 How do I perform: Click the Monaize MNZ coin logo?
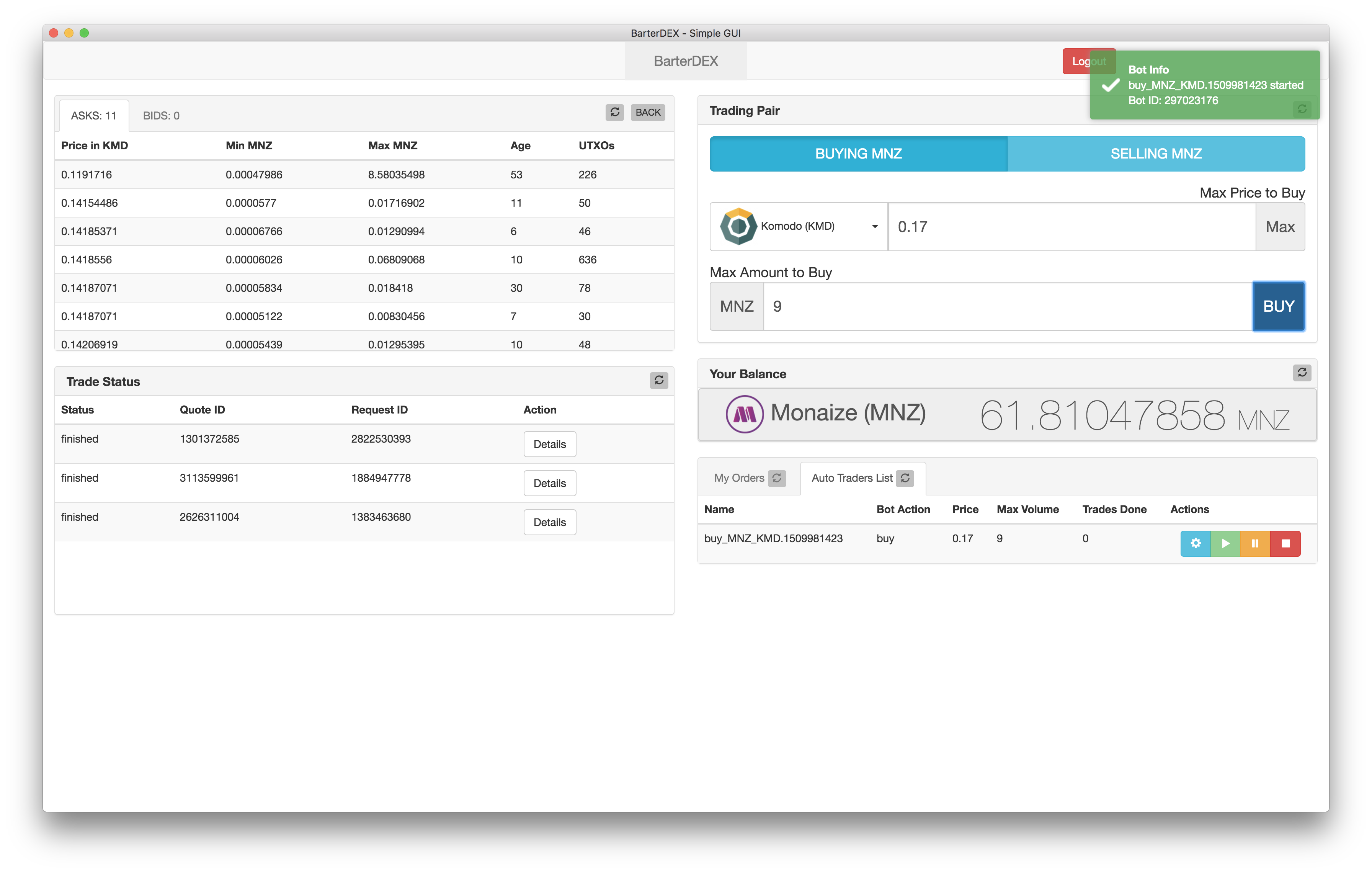click(744, 414)
